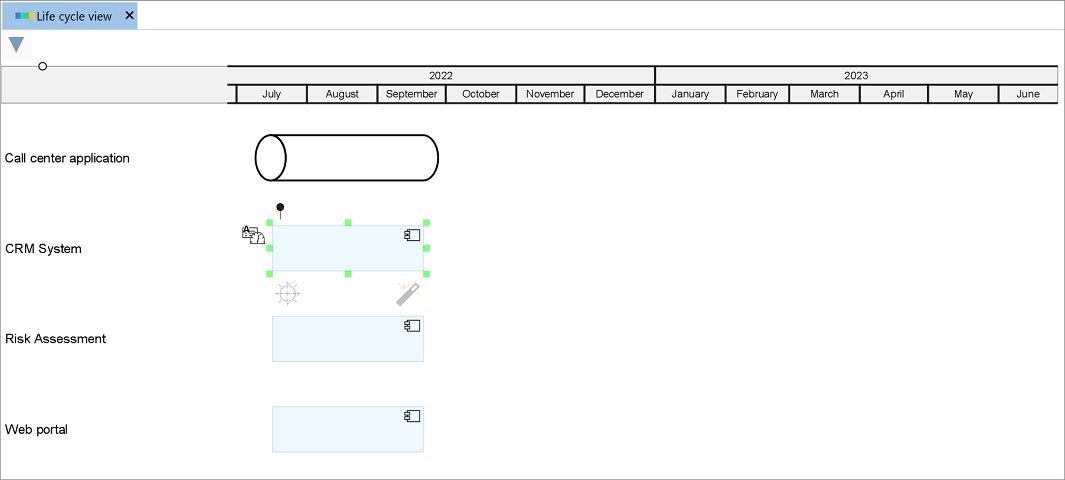Click the 2022 year header
1065x480 pixels.
441,75
